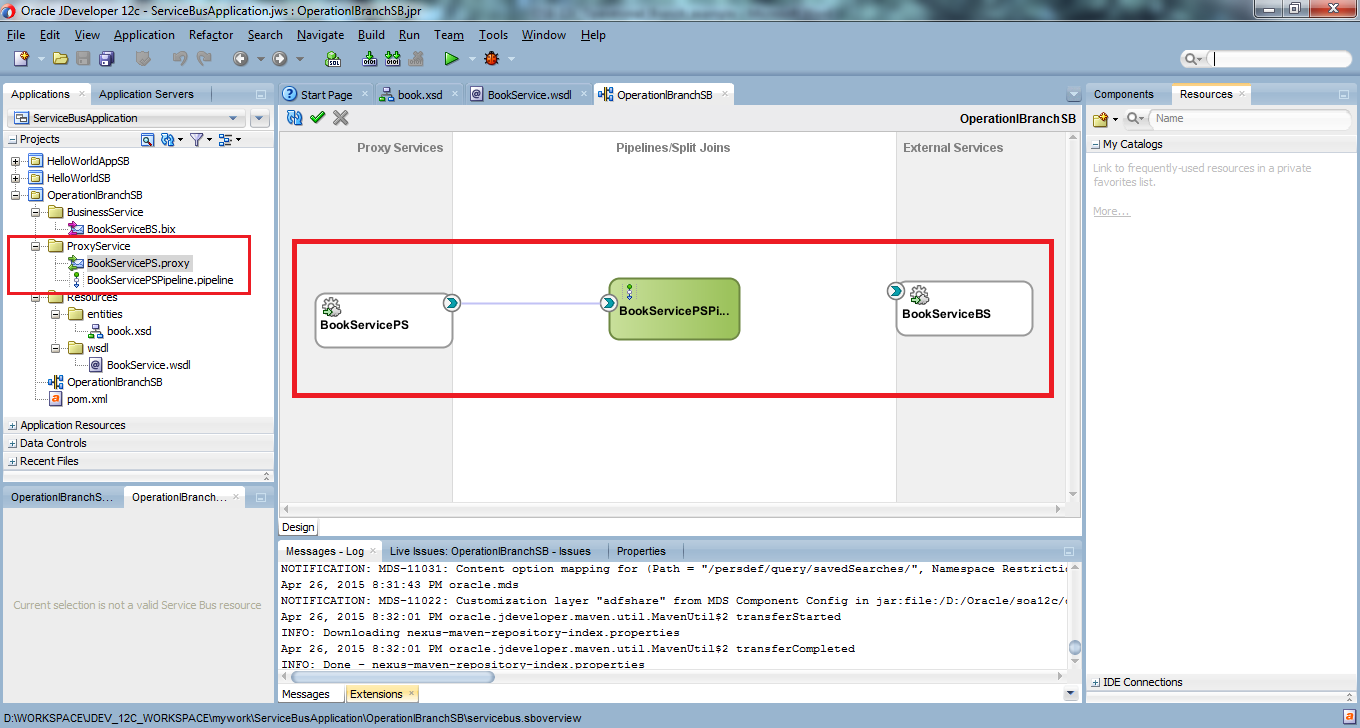Select the BookServiceBS business service node

coord(964,308)
